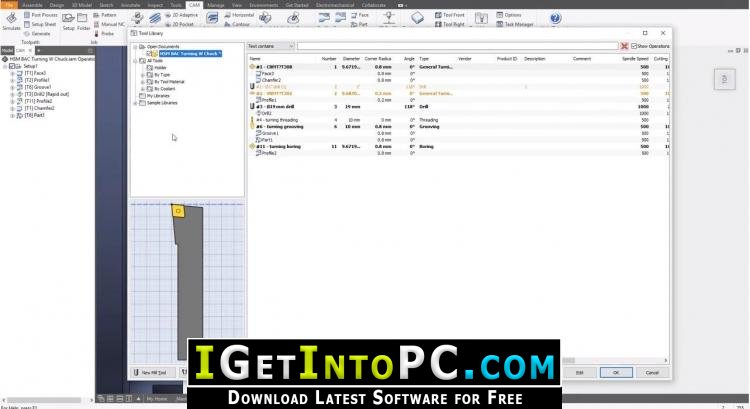Sort the tool list by Spindle Speed column
This screenshot has width=750, height=409.
point(635,58)
